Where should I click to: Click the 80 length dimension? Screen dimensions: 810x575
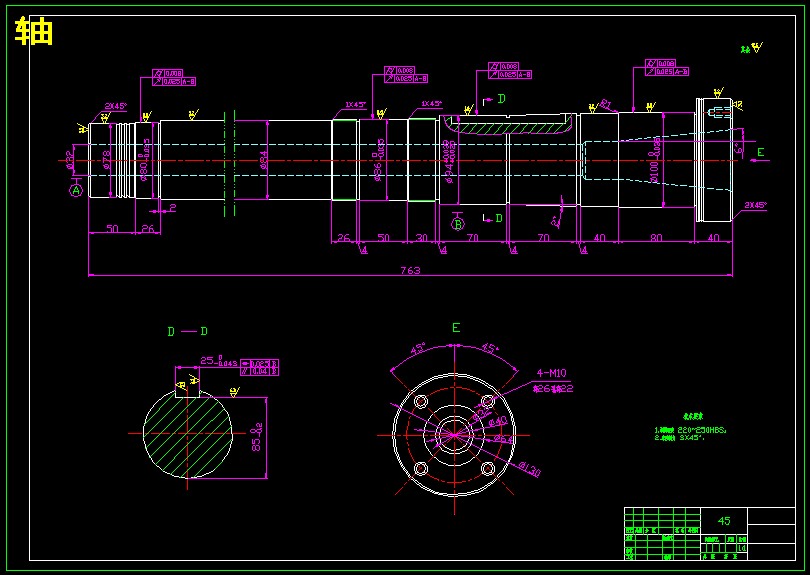point(656,238)
